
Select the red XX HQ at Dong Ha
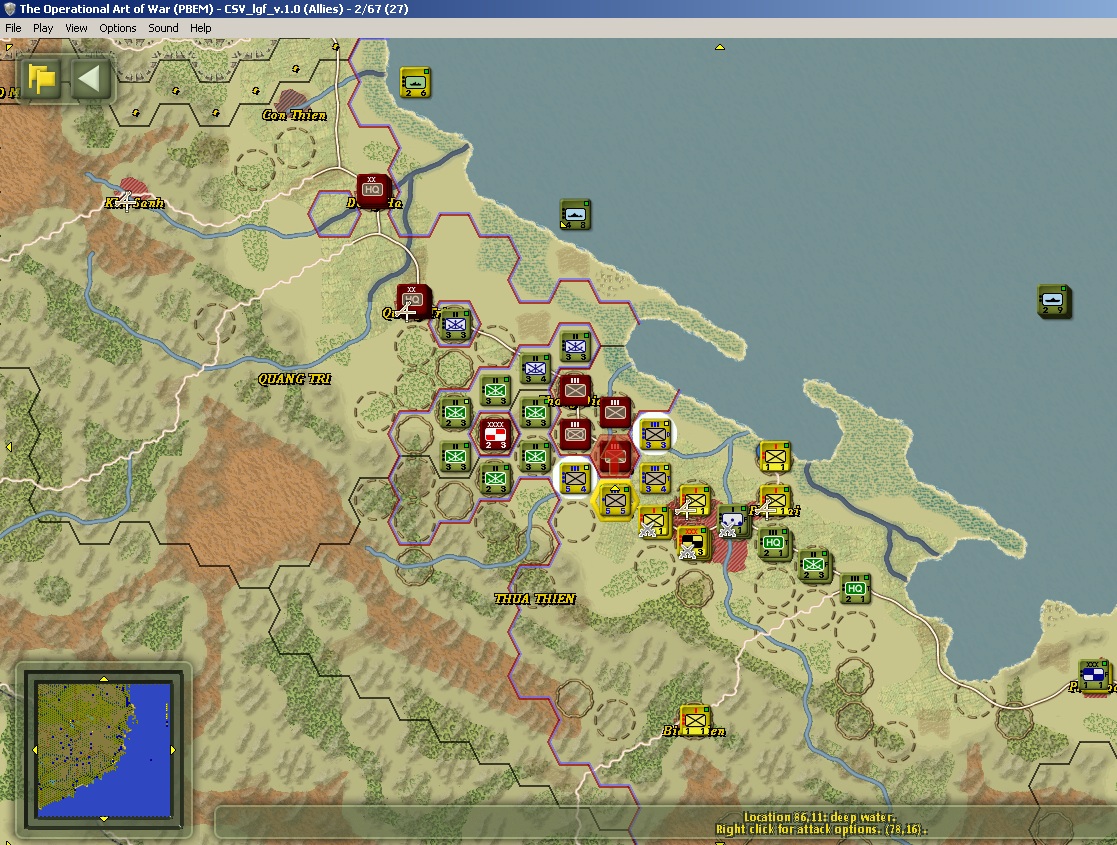coord(373,190)
